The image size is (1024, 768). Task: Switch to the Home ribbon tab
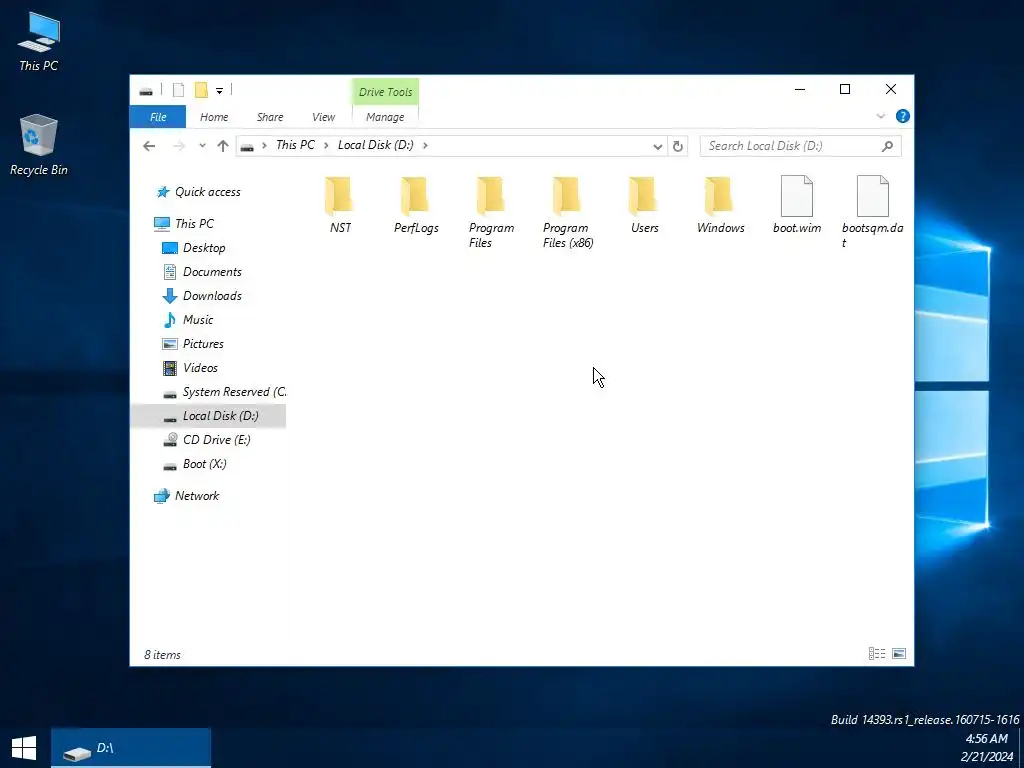point(214,117)
